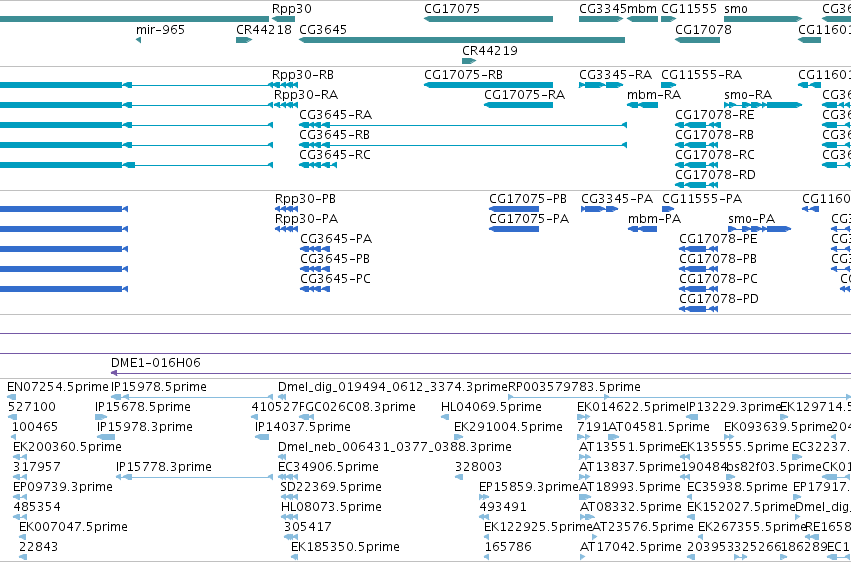This screenshot has height=562, width=851.
Task: Select protein CG17075-PA
Action: tap(529, 219)
